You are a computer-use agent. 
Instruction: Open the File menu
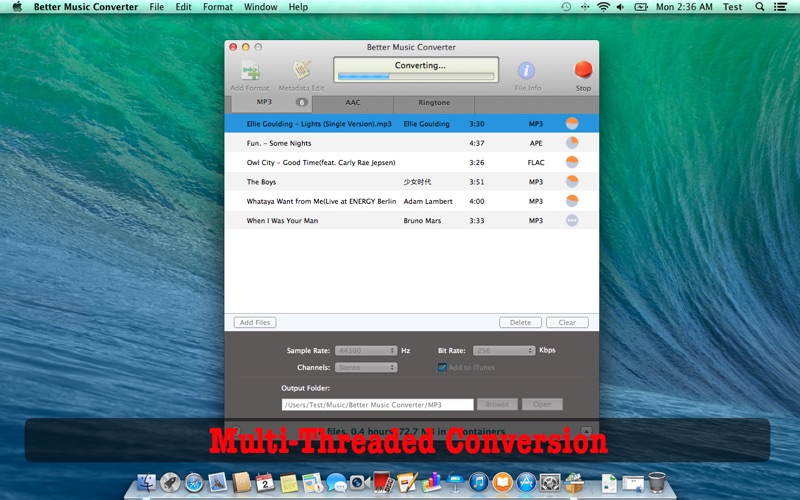157,7
